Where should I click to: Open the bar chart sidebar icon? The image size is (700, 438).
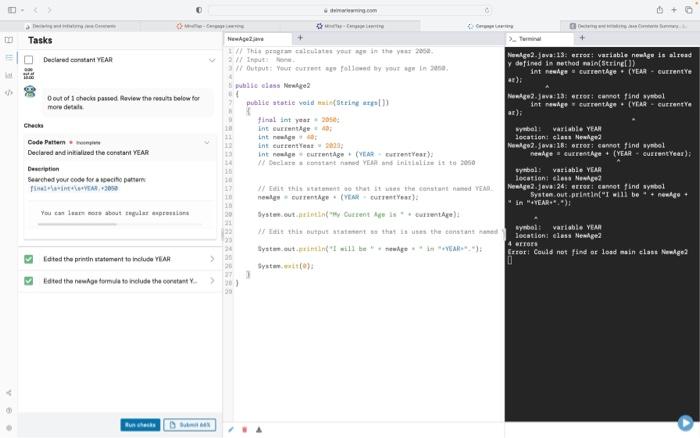pos(8,75)
